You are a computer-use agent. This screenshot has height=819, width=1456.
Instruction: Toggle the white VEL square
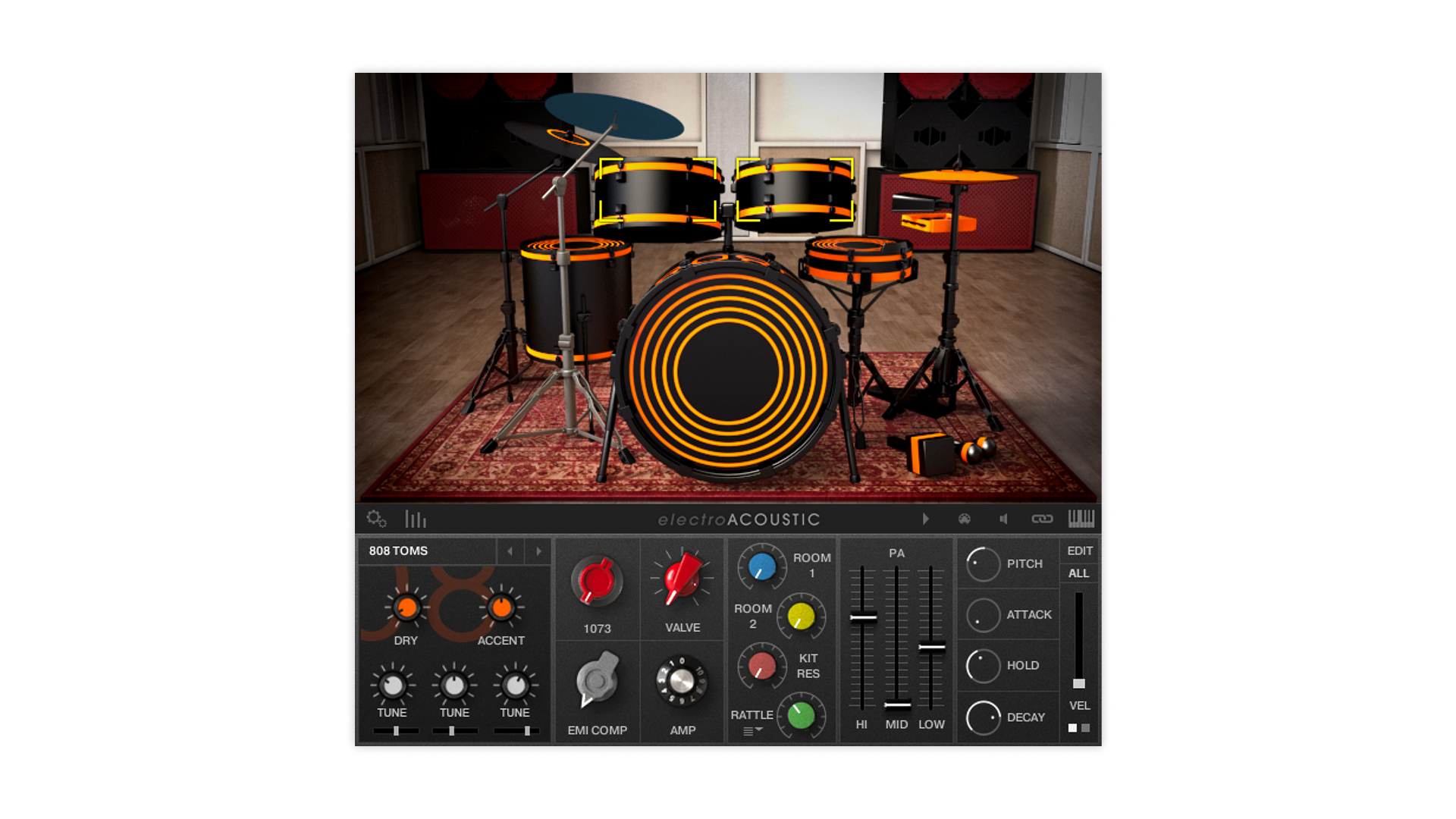click(x=1072, y=728)
